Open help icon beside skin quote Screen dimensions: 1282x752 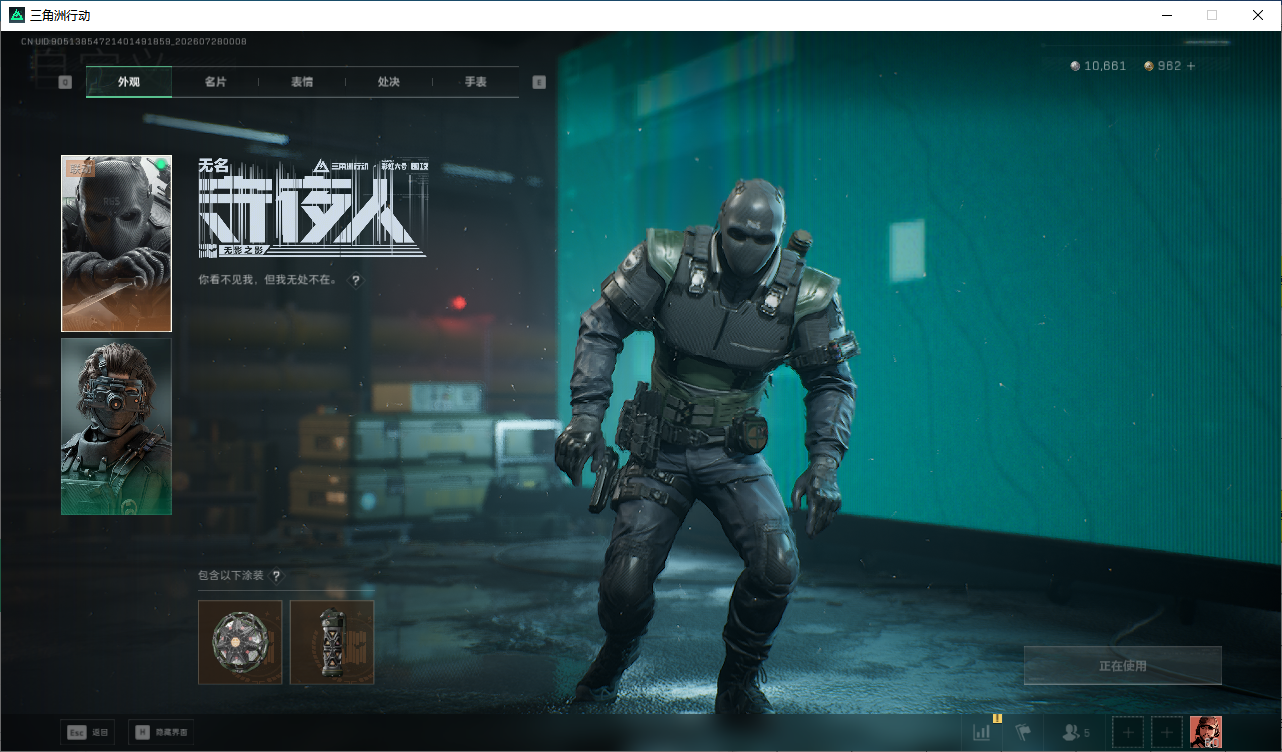pyautogui.click(x=355, y=281)
